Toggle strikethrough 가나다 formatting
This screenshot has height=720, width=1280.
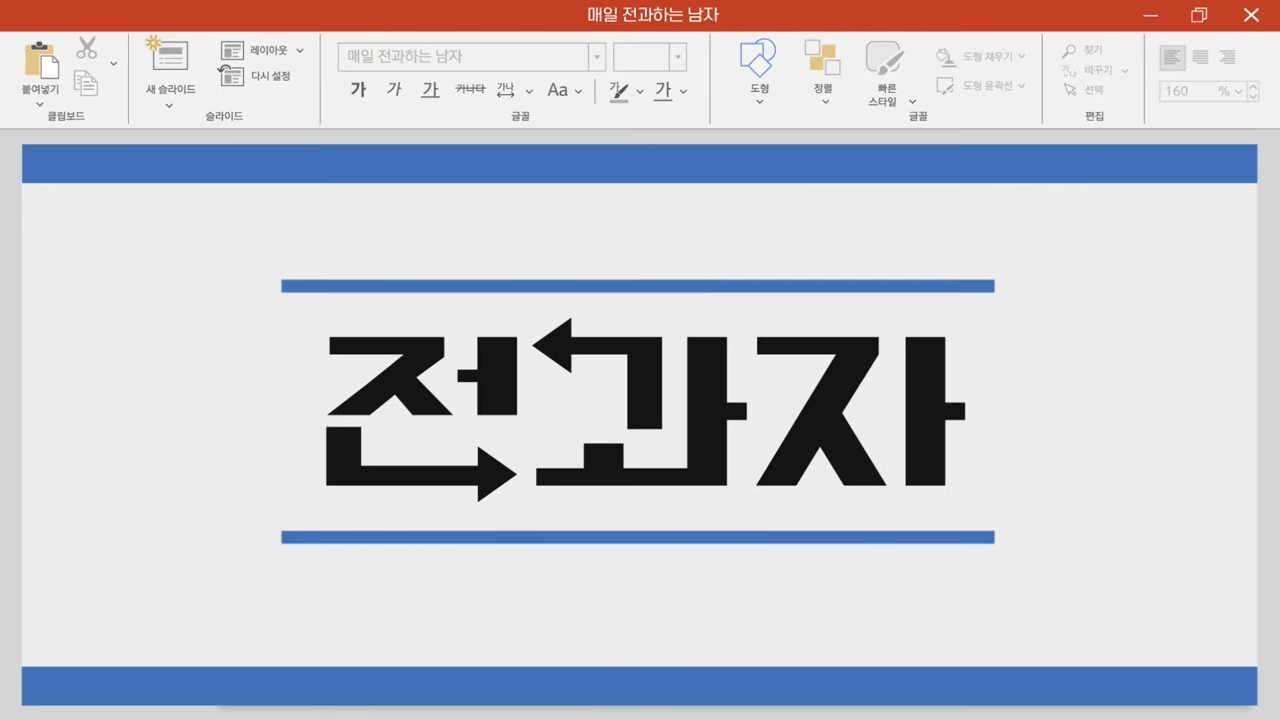click(470, 90)
